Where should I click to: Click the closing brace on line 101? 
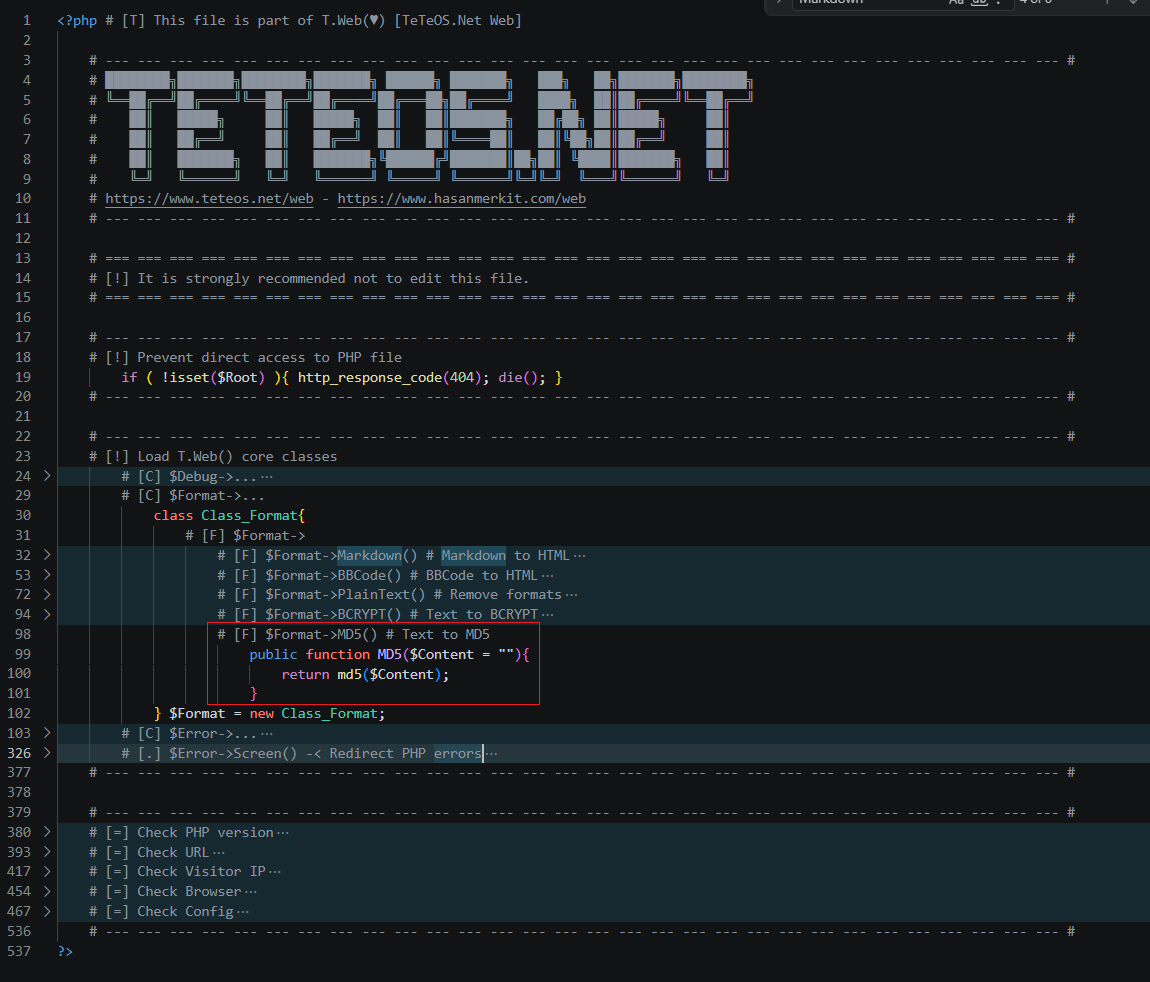(x=254, y=694)
